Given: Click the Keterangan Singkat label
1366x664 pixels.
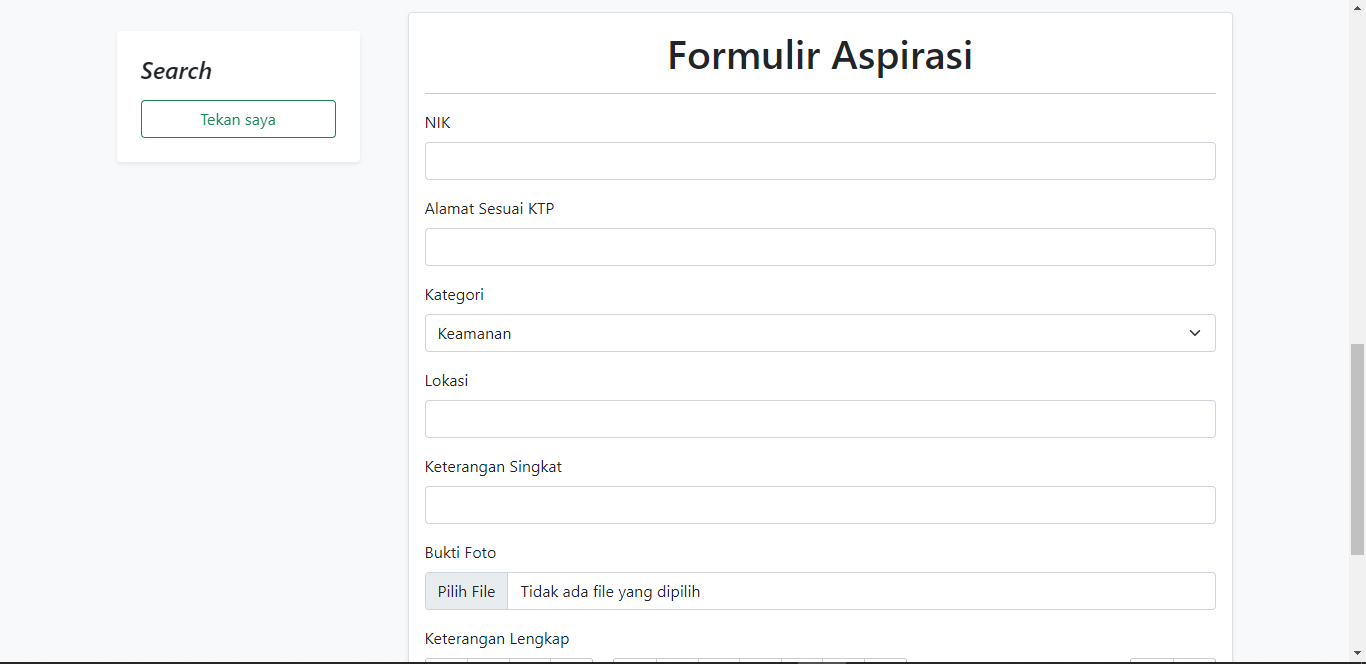Looking at the screenshot, I should point(493,467).
